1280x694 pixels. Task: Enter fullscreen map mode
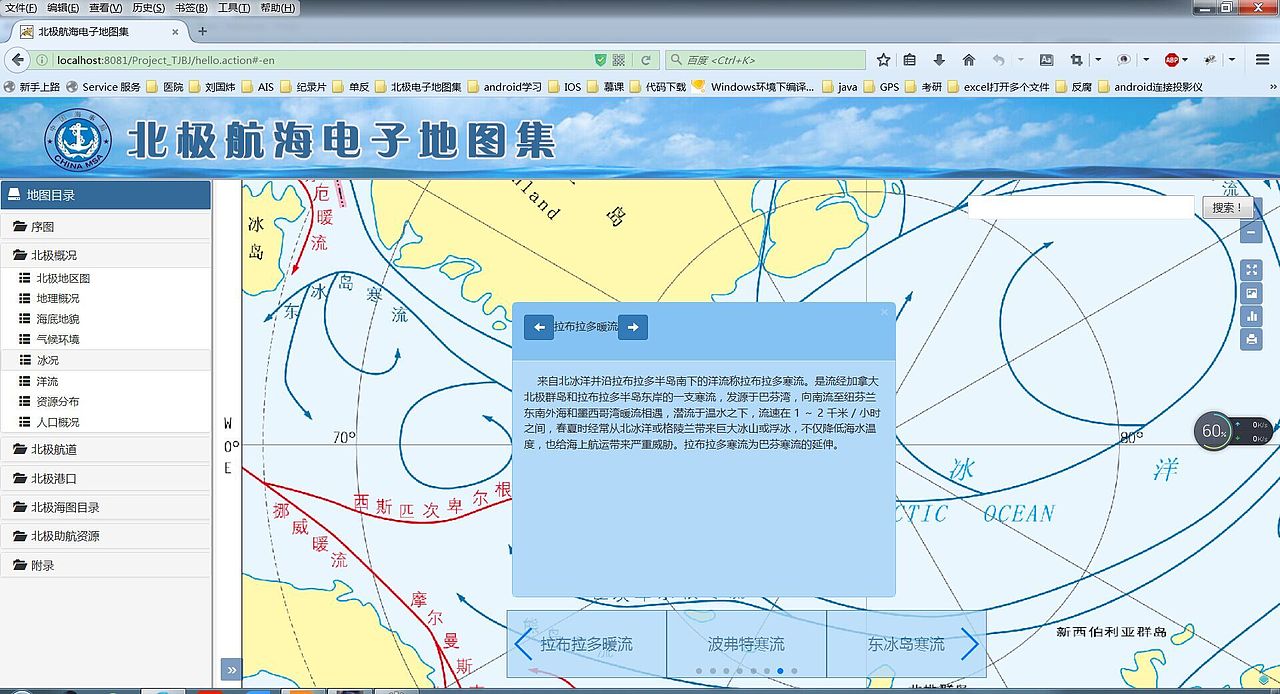tap(1252, 269)
